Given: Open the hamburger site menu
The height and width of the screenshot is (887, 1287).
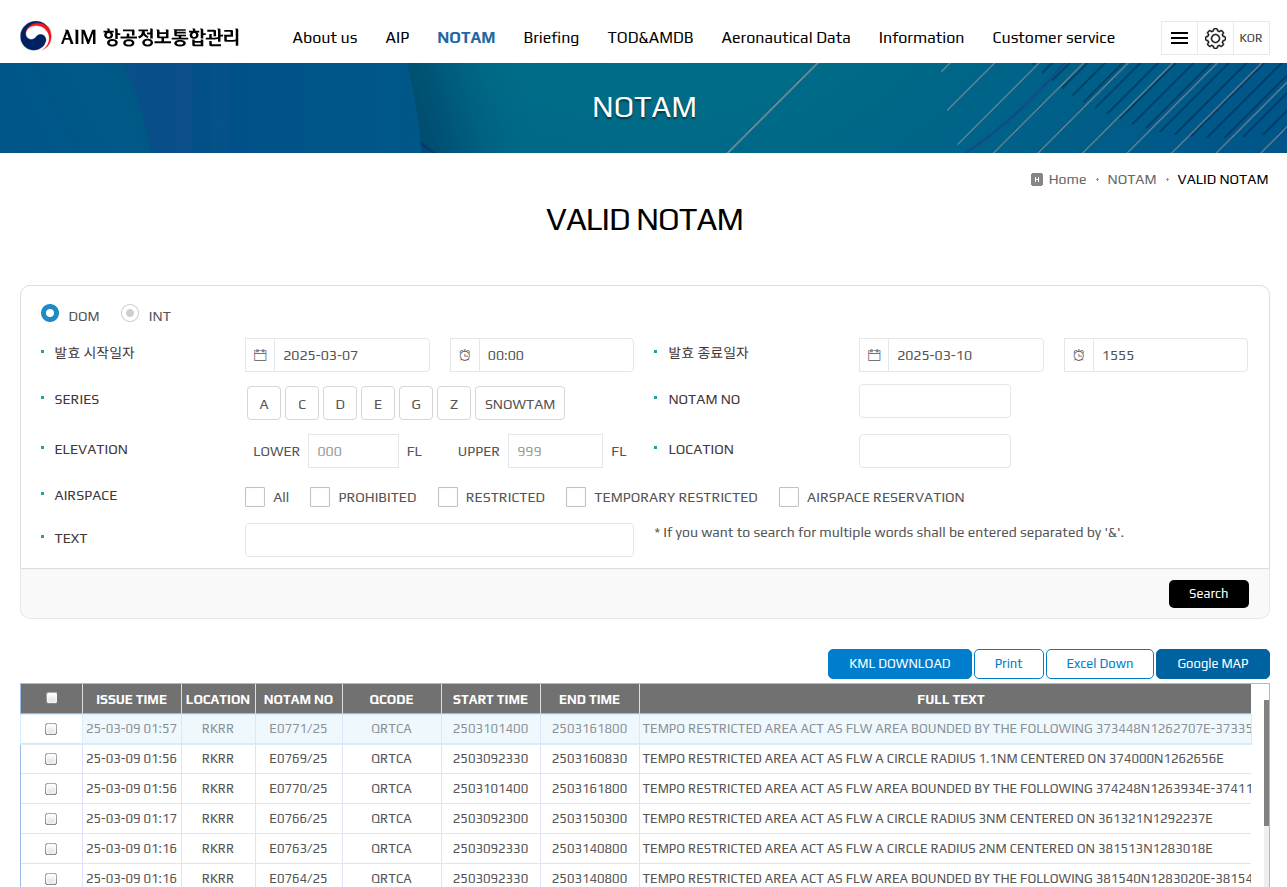Looking at the screenshot, I should tap(1179, 38).
